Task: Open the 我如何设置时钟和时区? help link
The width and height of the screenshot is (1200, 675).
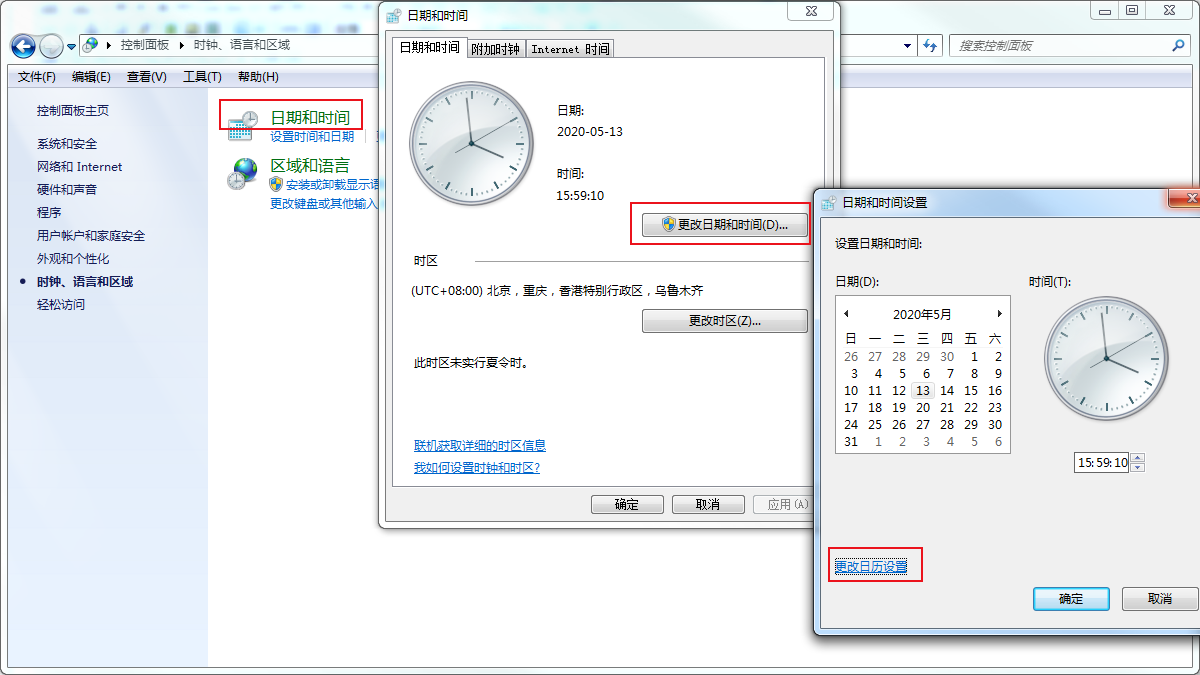Action: 477,468
